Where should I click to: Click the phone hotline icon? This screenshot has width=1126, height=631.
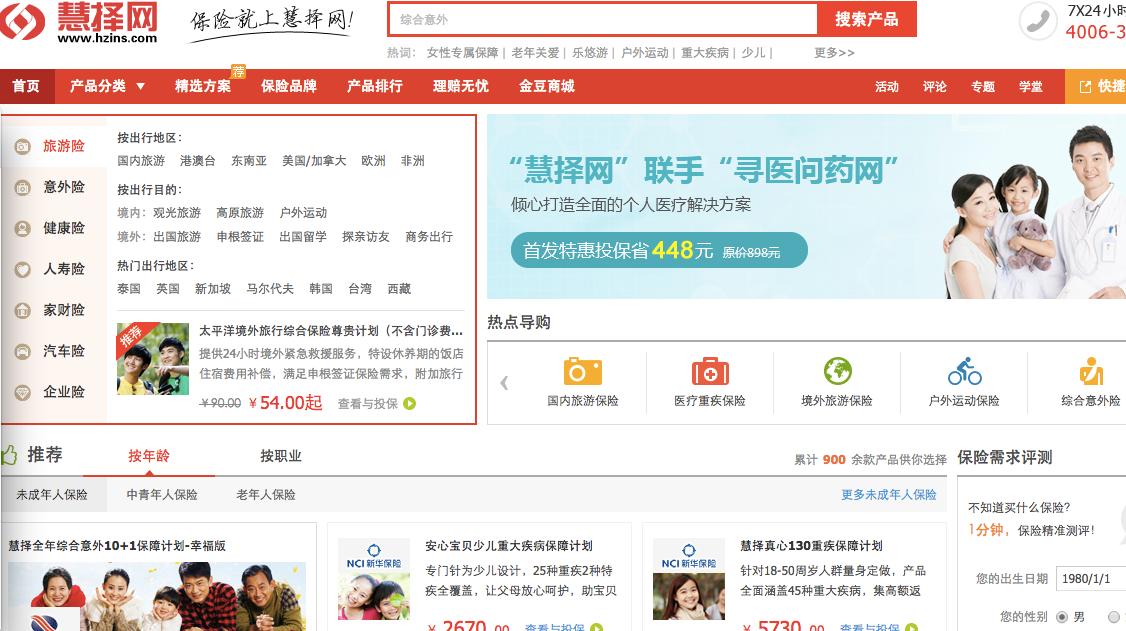[x=1038, y=21]
